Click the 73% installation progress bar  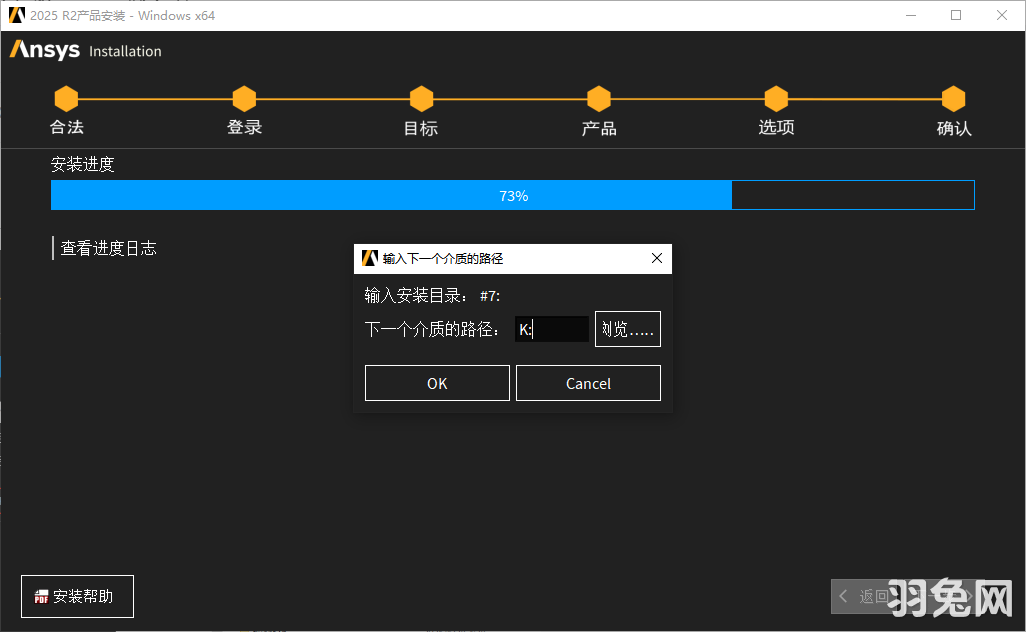(513, 195)
